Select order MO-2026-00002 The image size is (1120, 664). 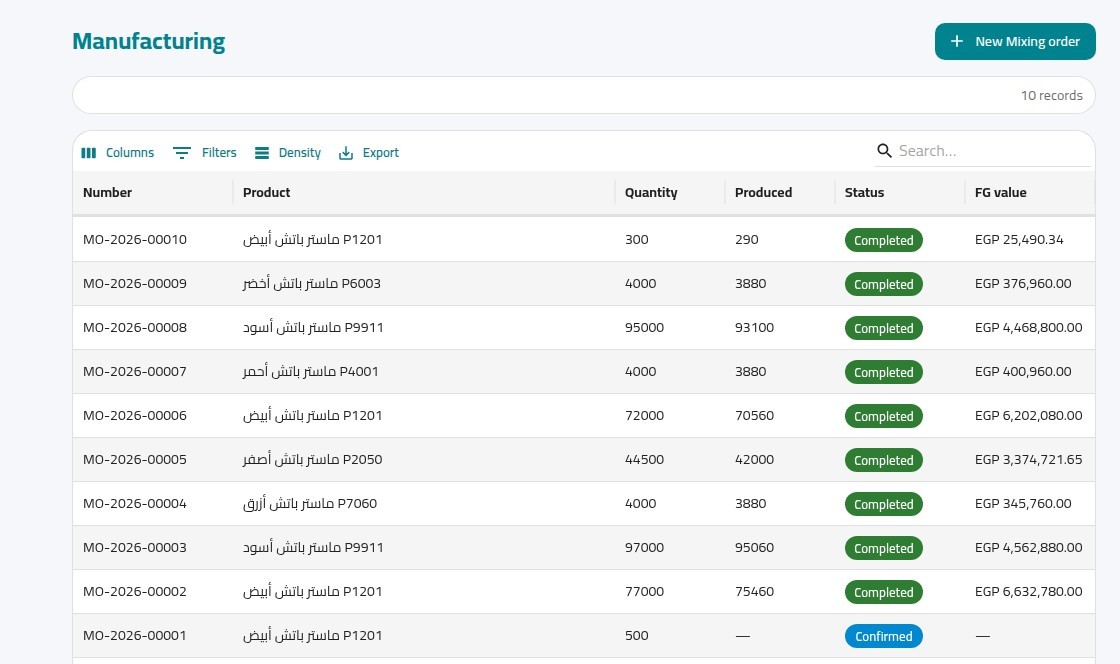point(135,592)
